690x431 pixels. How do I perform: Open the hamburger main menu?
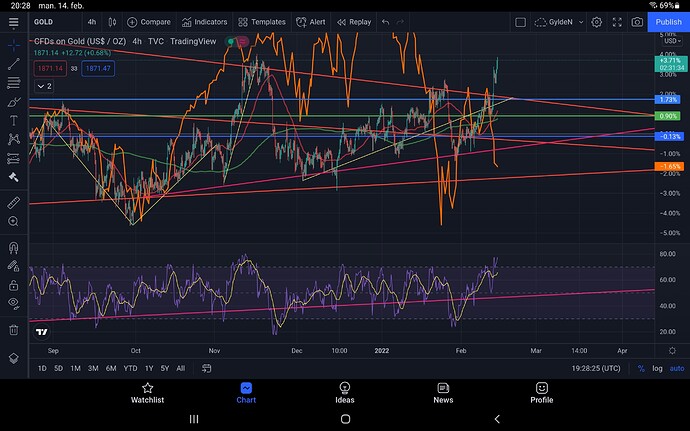click(x=14, y=22)
